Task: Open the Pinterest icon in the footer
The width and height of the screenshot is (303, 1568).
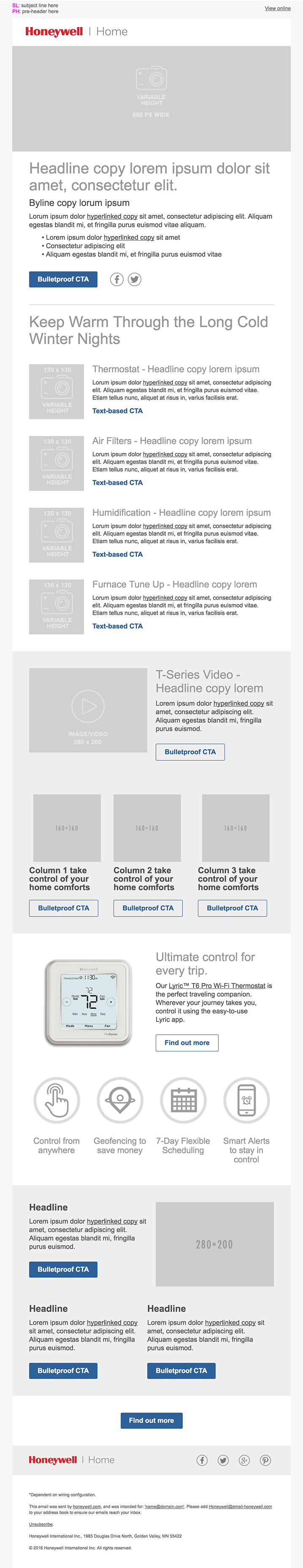Action: 265,1460
